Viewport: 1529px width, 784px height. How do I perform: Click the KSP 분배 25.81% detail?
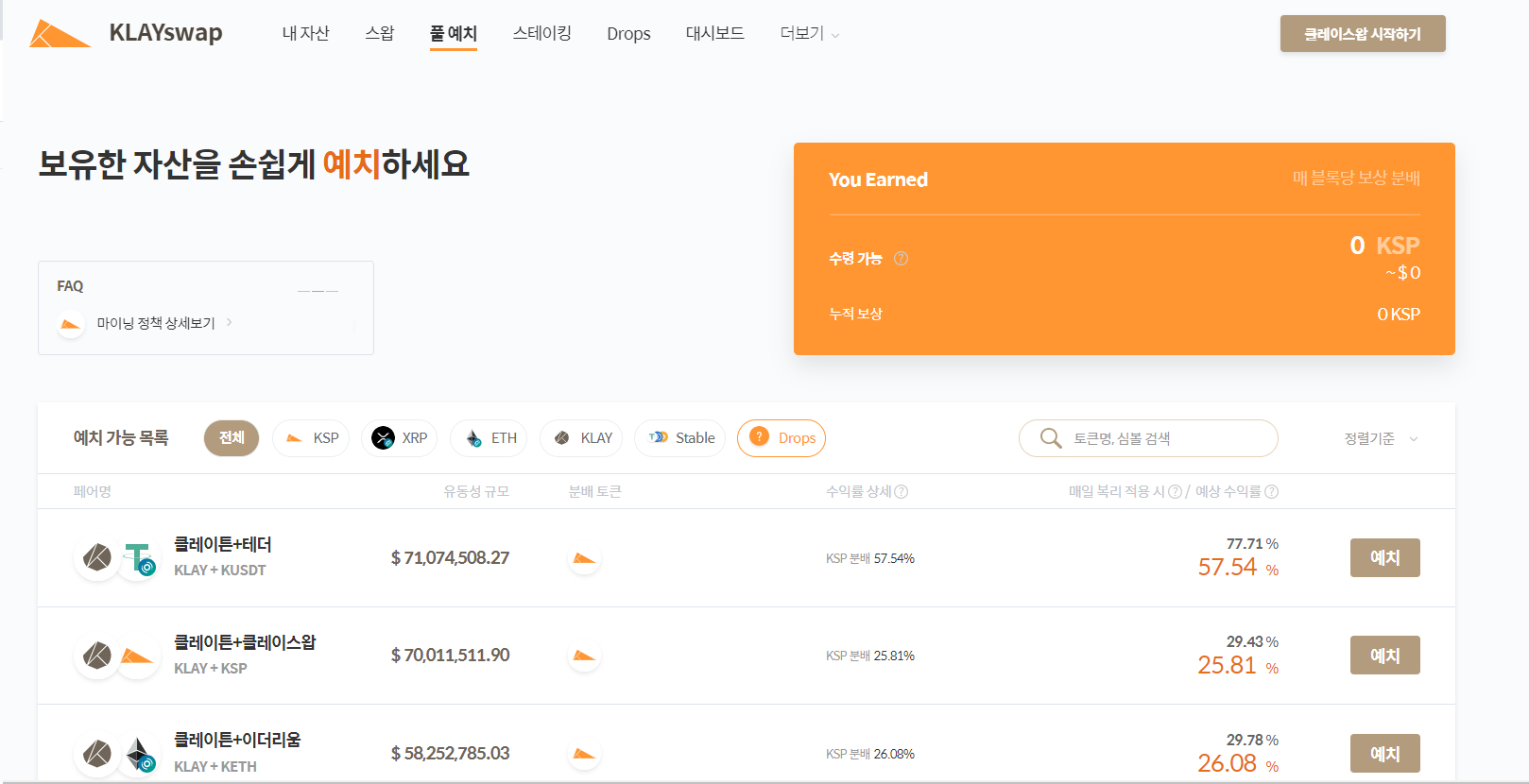coord(870,656)
